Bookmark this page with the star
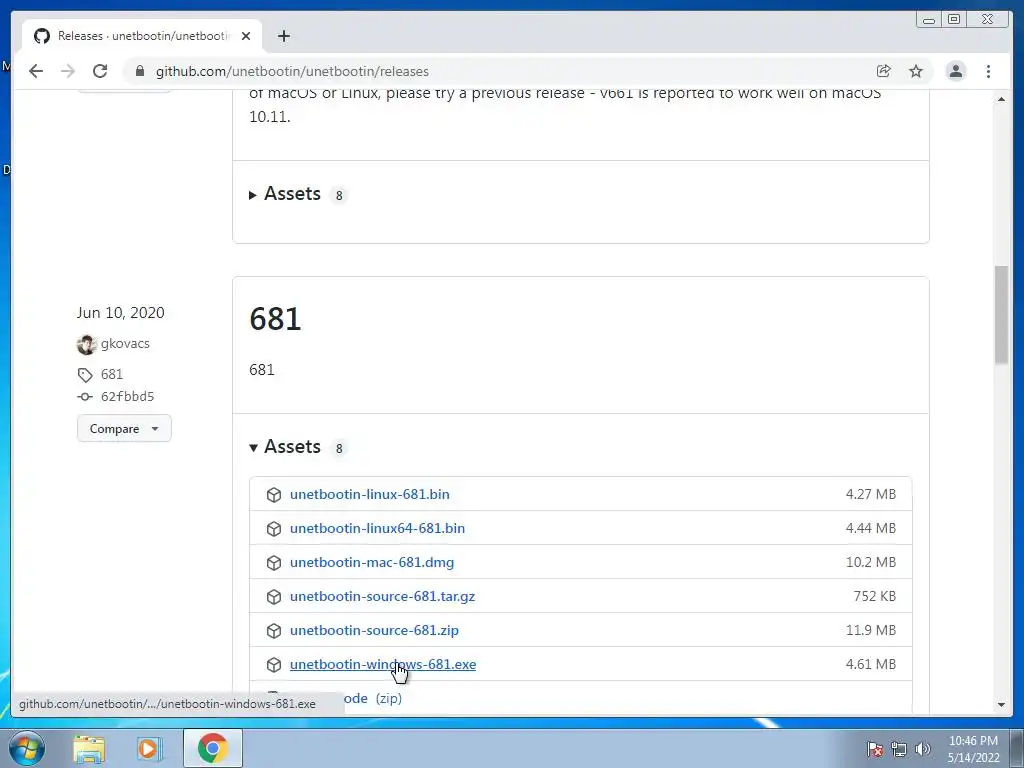The image size is (1024, 768). coord(916,71)
